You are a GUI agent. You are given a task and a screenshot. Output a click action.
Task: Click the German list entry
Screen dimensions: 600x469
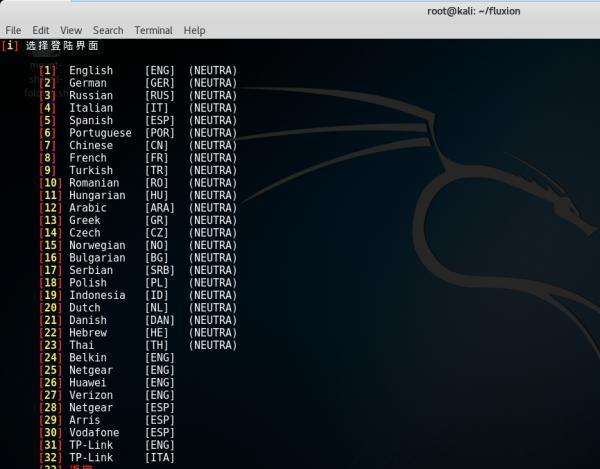88,83
